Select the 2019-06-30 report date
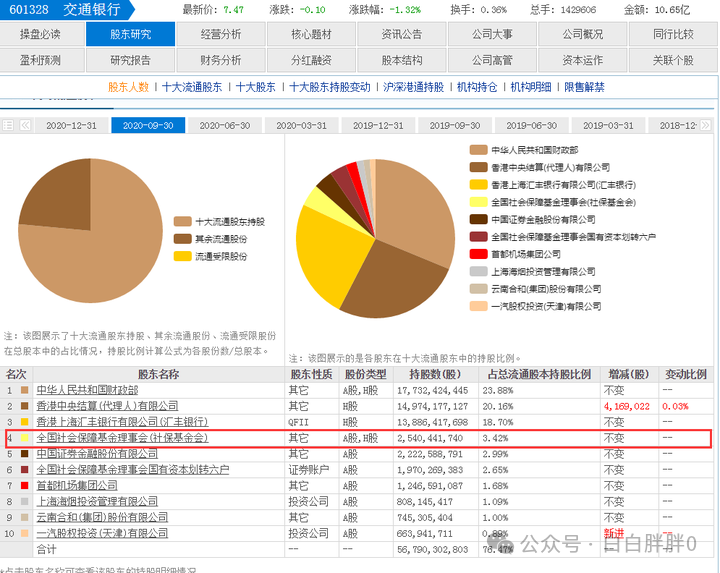Image resolution: width=720 pixels, height=573 pixels. click(532, 125)
